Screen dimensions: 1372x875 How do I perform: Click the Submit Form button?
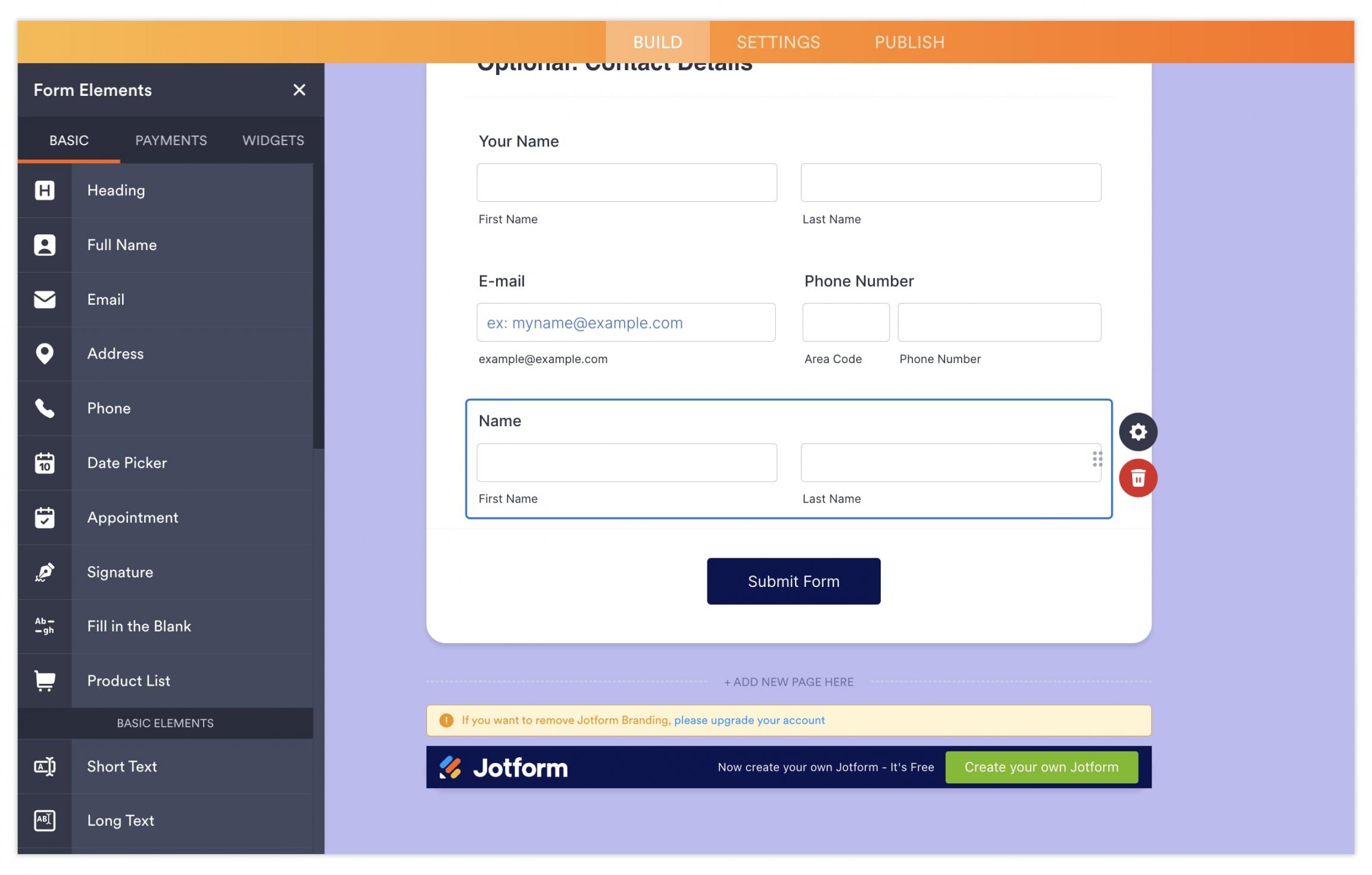(793, 582)
